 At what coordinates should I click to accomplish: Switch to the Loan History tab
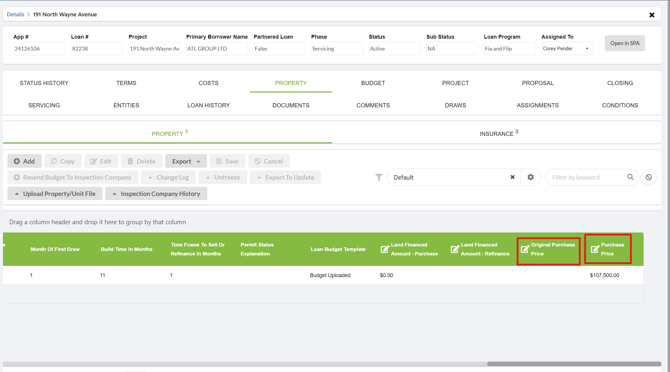(x=209, y=105)
